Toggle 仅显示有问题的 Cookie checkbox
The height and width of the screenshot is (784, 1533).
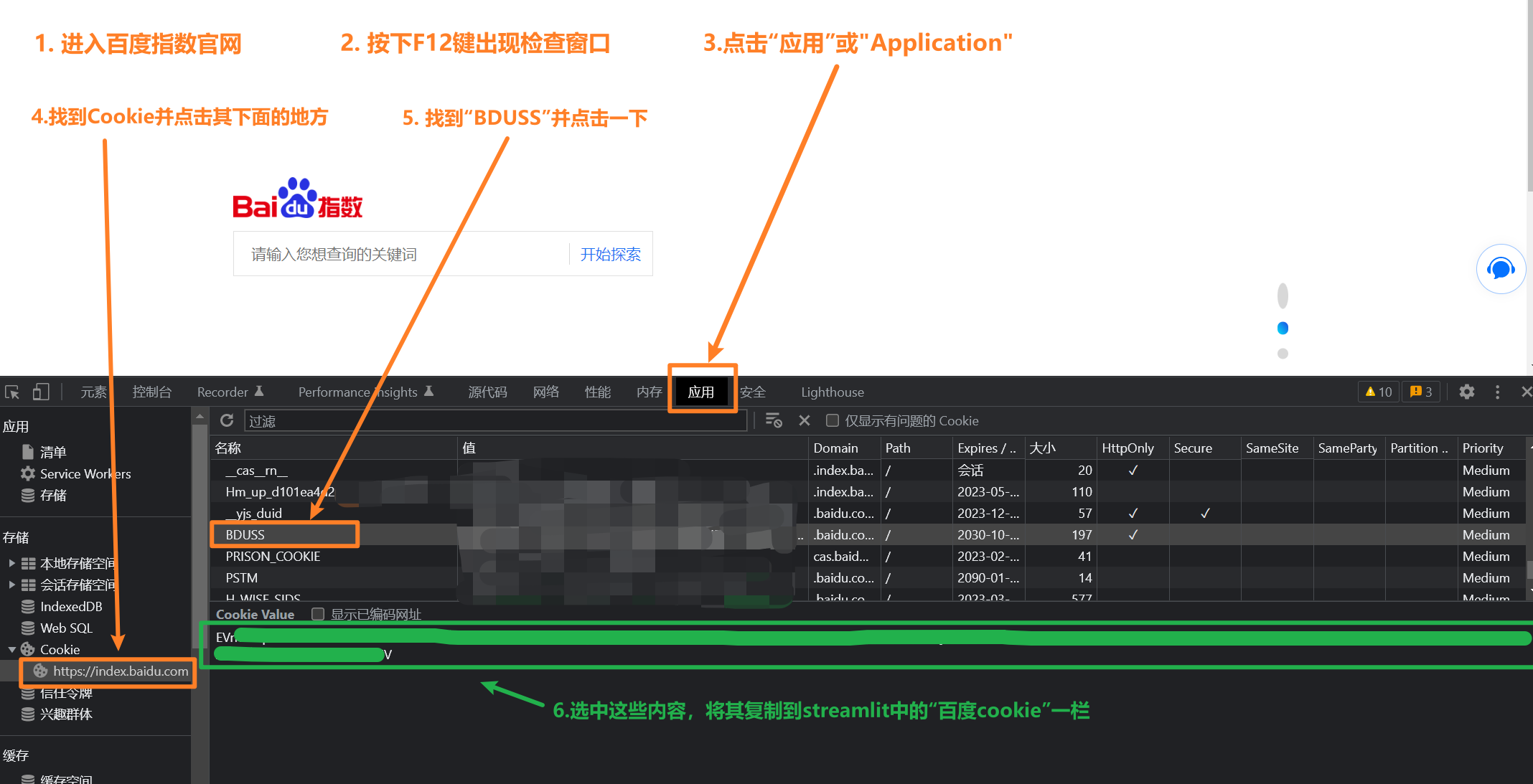coord(833,420)
